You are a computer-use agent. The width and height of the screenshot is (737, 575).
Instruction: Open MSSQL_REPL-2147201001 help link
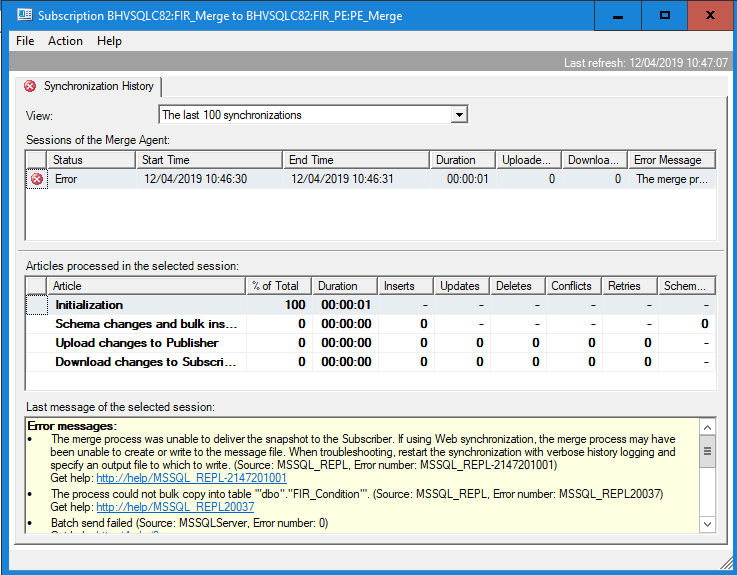[x=191, y=478]
